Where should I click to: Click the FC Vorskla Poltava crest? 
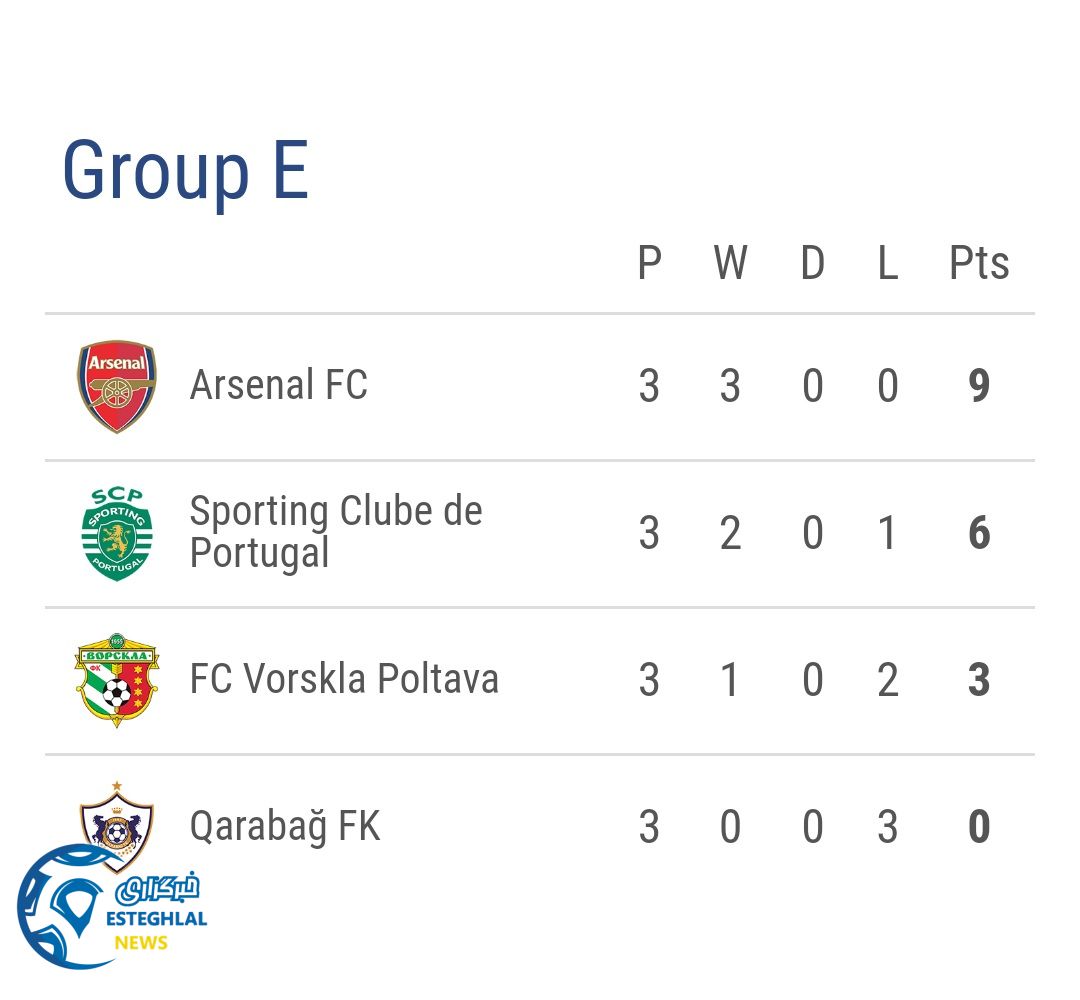pyautogui.click(x=117, y=680)
